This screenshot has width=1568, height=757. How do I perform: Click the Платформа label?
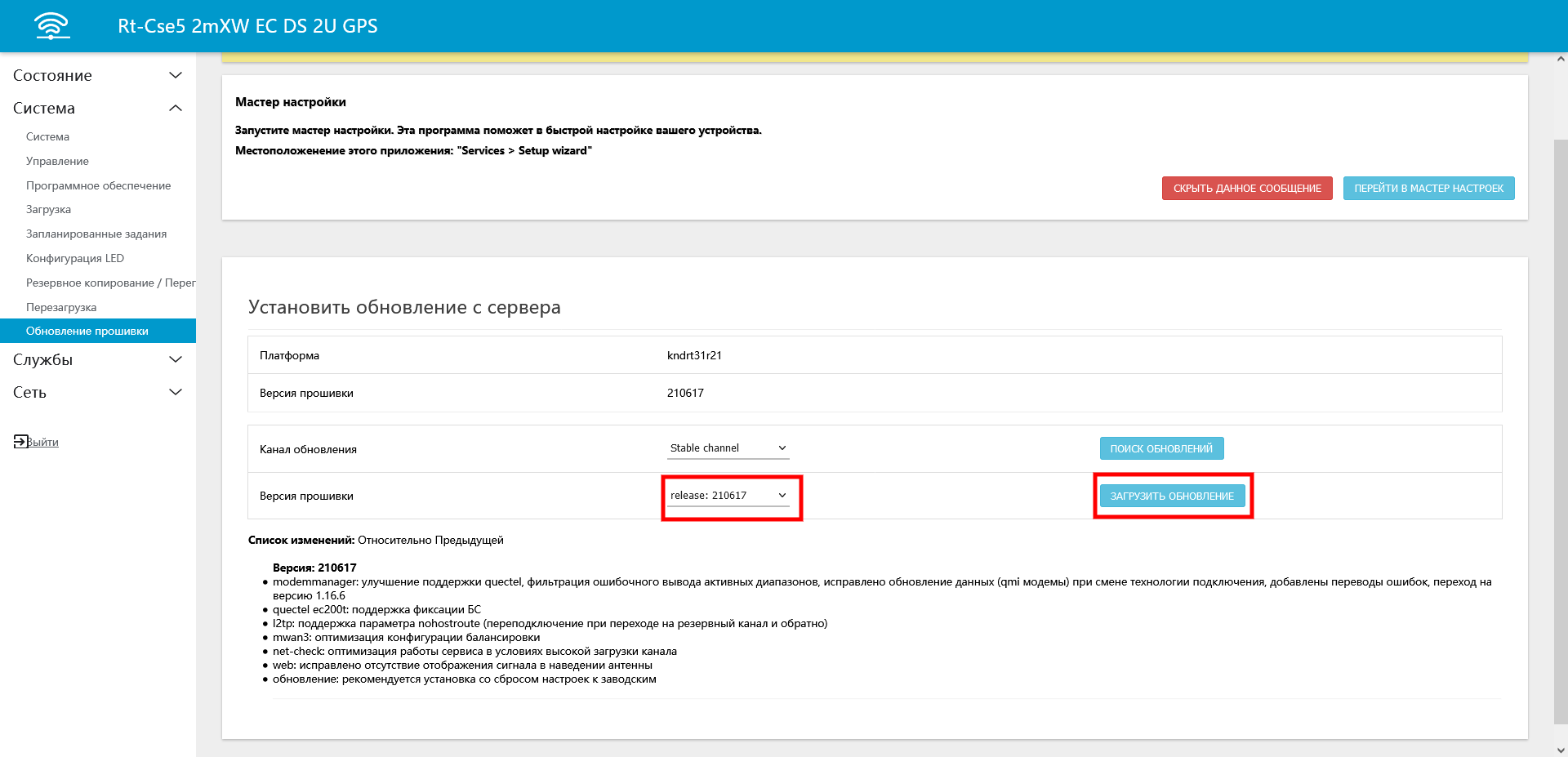click(289, 355)
